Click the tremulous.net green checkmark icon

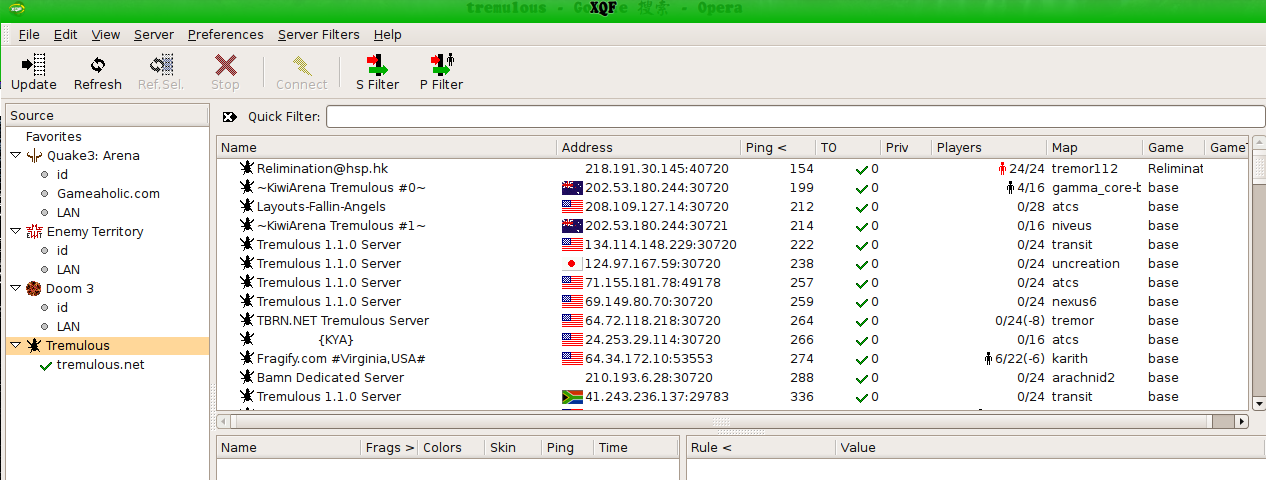(46, 365)
